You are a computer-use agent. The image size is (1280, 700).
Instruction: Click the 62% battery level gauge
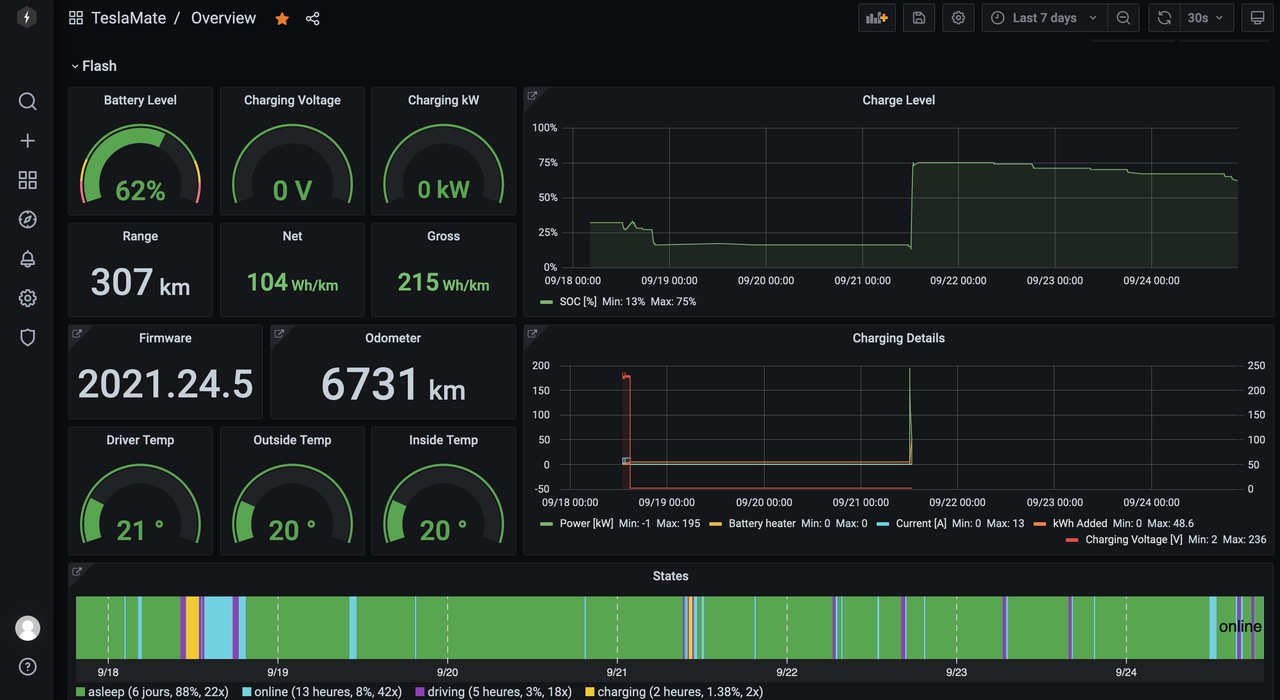(x=140, y=164)
